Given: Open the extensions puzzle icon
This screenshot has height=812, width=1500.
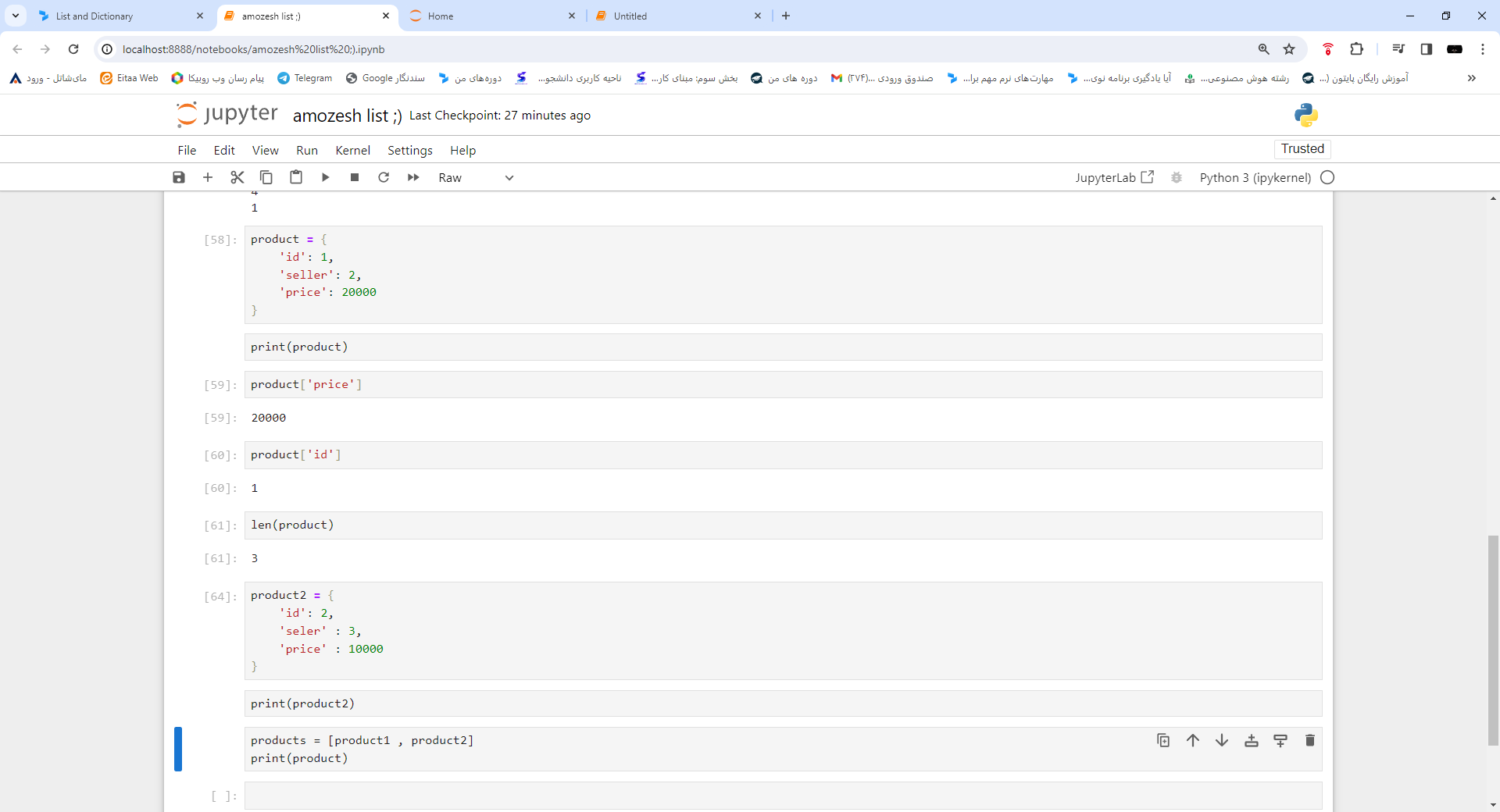Looking at the screenshot, I should (1357, 49).
